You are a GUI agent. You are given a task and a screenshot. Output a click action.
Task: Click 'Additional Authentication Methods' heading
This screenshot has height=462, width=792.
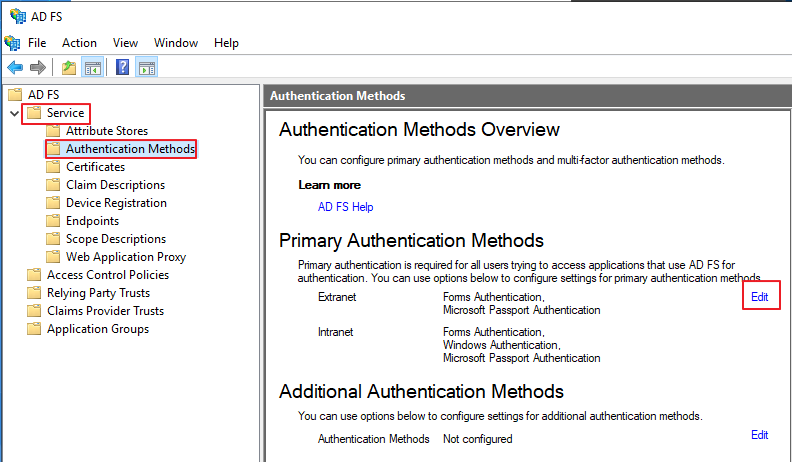coord(421,391)
